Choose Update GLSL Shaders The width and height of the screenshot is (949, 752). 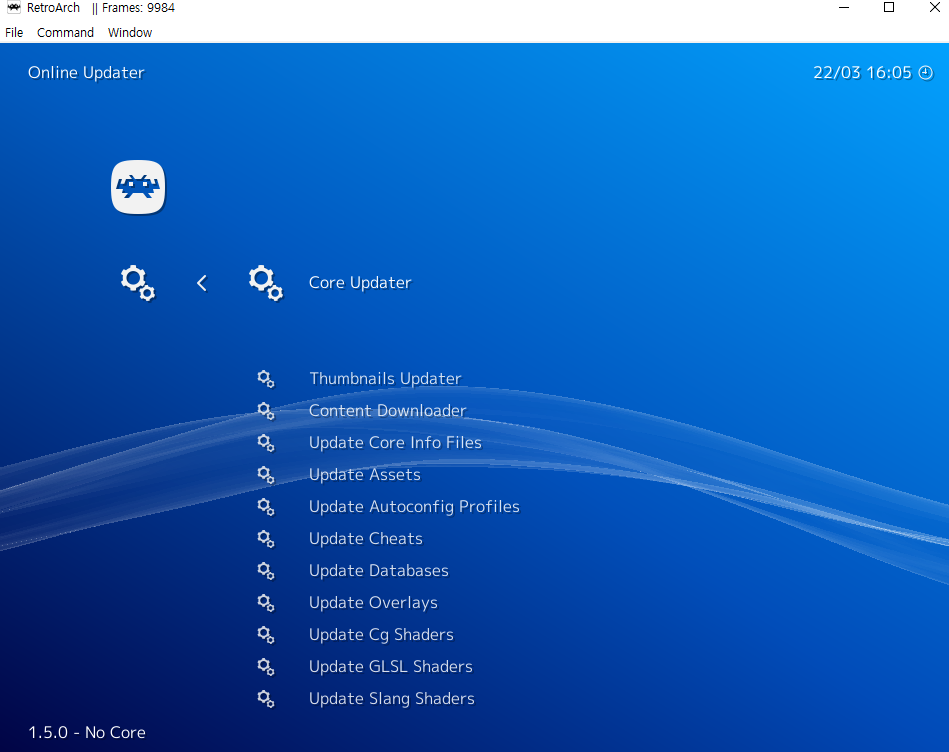click(x=390, y=667)
